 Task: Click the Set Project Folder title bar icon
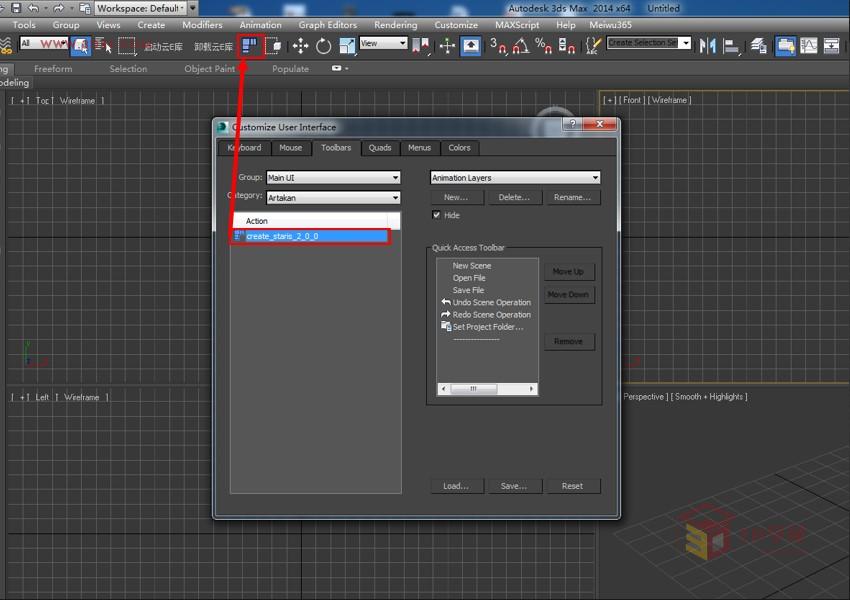click(85, 8)
